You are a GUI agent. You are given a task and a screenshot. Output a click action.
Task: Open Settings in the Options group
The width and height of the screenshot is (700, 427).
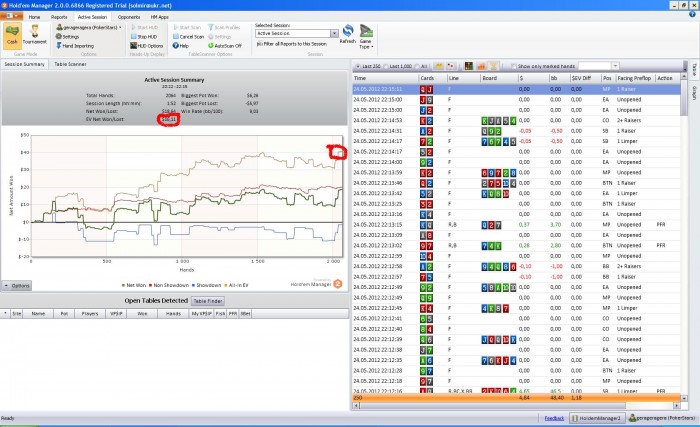click(67, 37)
